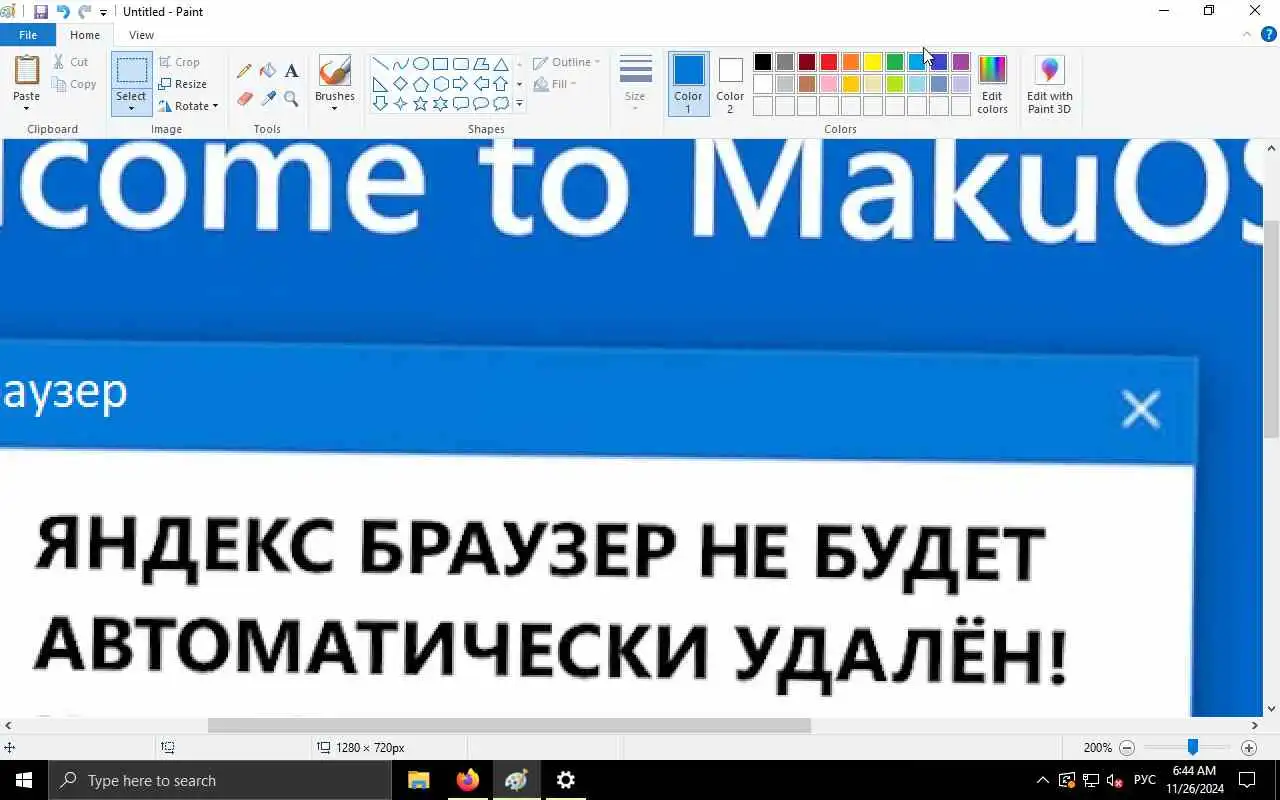Expand the shapes gallery More arrow
The image size is (1280, 800).
coord(519,104)
